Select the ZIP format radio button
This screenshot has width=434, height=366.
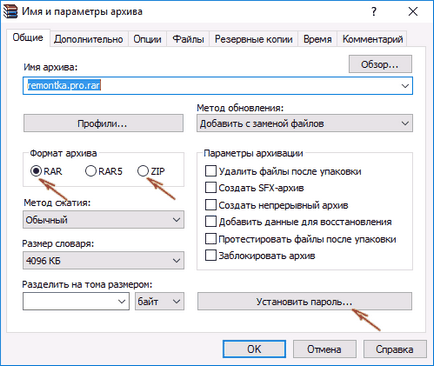click(x=143, y=171)
